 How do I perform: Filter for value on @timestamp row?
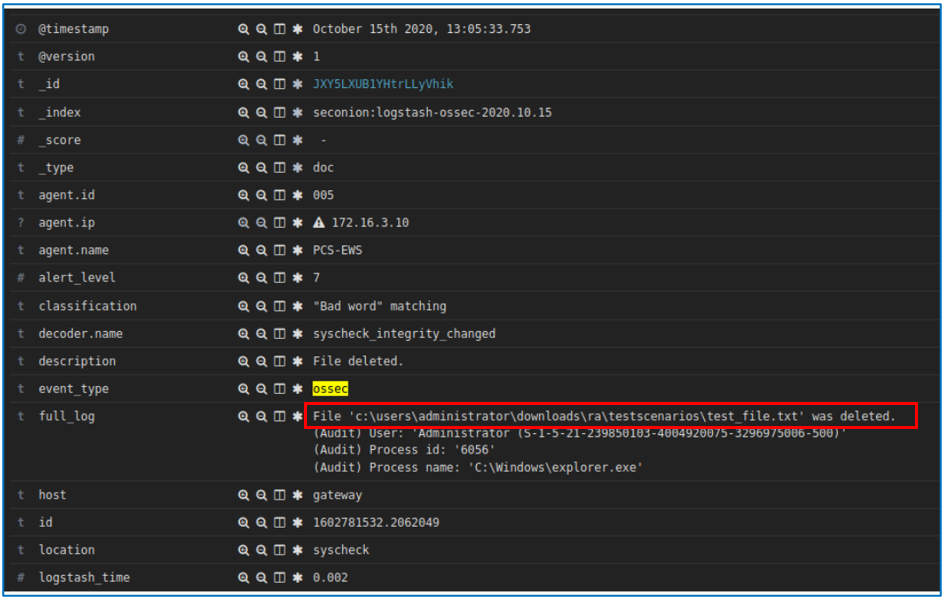243,29
